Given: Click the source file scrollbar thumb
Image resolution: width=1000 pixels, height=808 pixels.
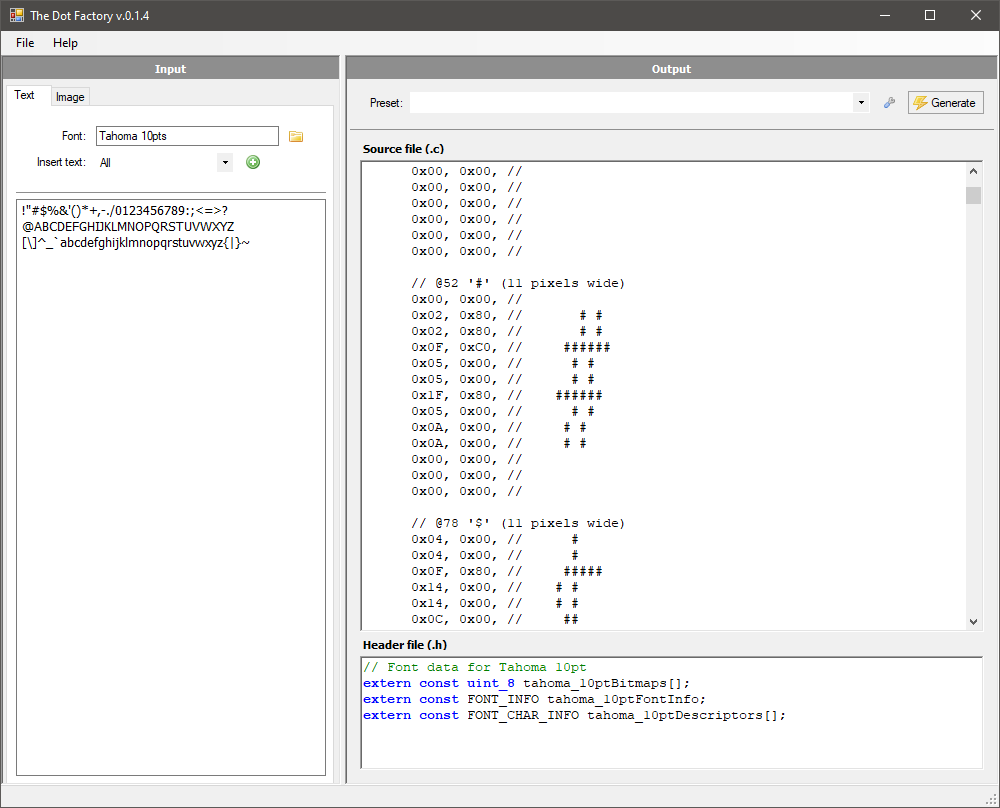Looking at the screenshot, I should click(x=973, y=195).
